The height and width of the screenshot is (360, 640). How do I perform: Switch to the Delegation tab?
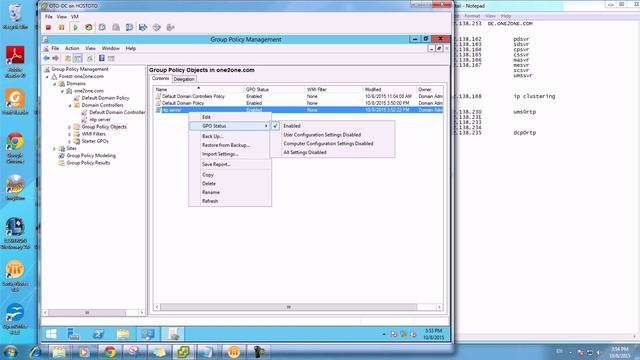(x=184, y=79)
